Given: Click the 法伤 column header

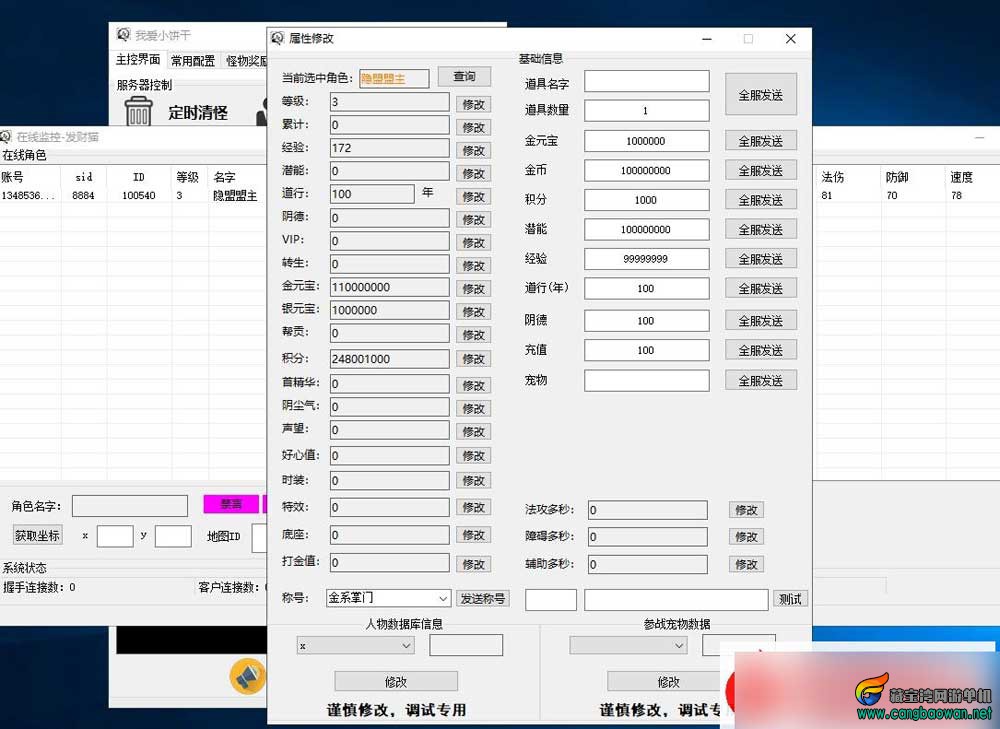Looking at the screenshot, I should (833, 177).
